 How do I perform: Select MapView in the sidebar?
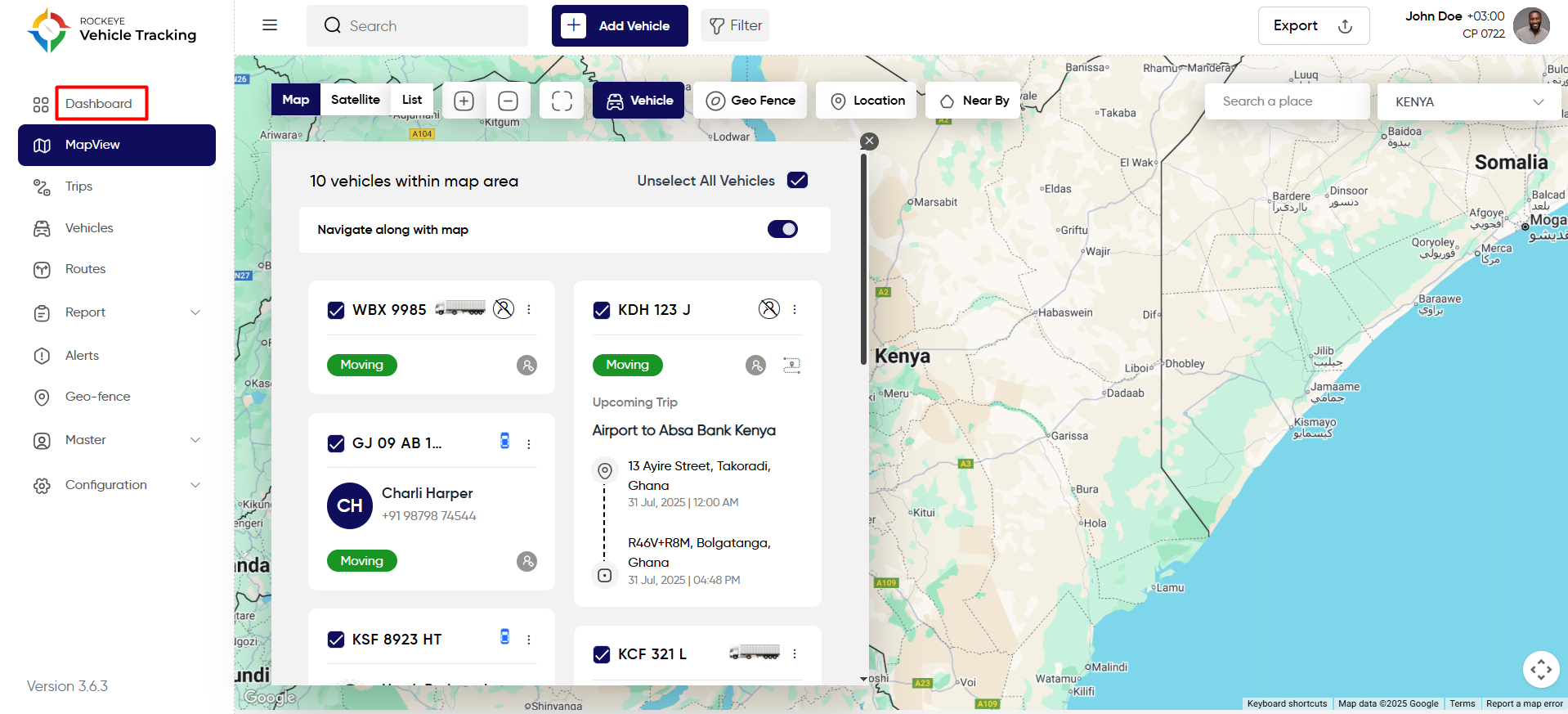(x=117, y=145)
